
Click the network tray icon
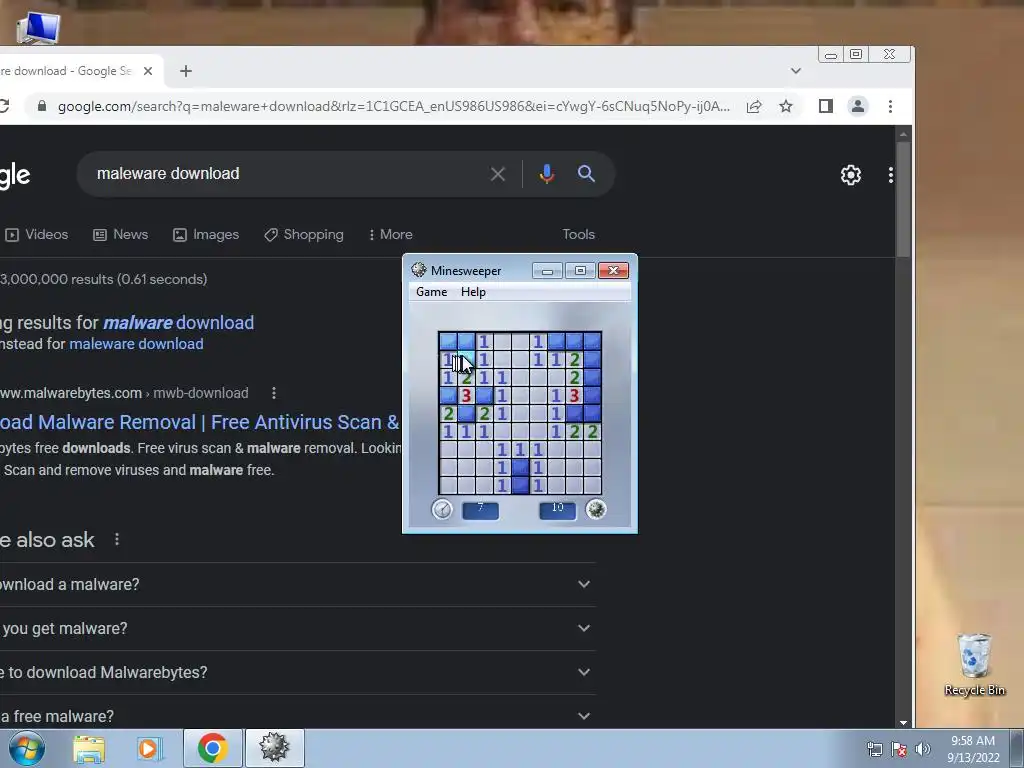[x=874, y=749]
